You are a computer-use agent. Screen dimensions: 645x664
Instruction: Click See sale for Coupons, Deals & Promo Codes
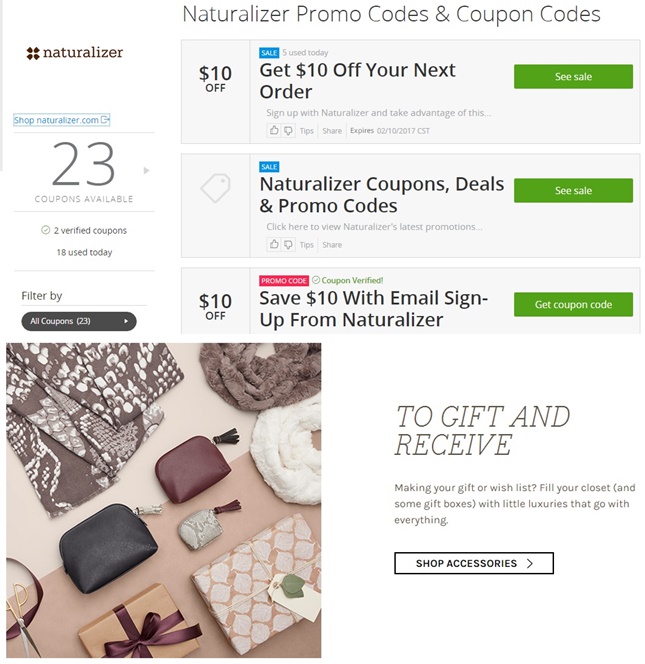coord(573,191)
